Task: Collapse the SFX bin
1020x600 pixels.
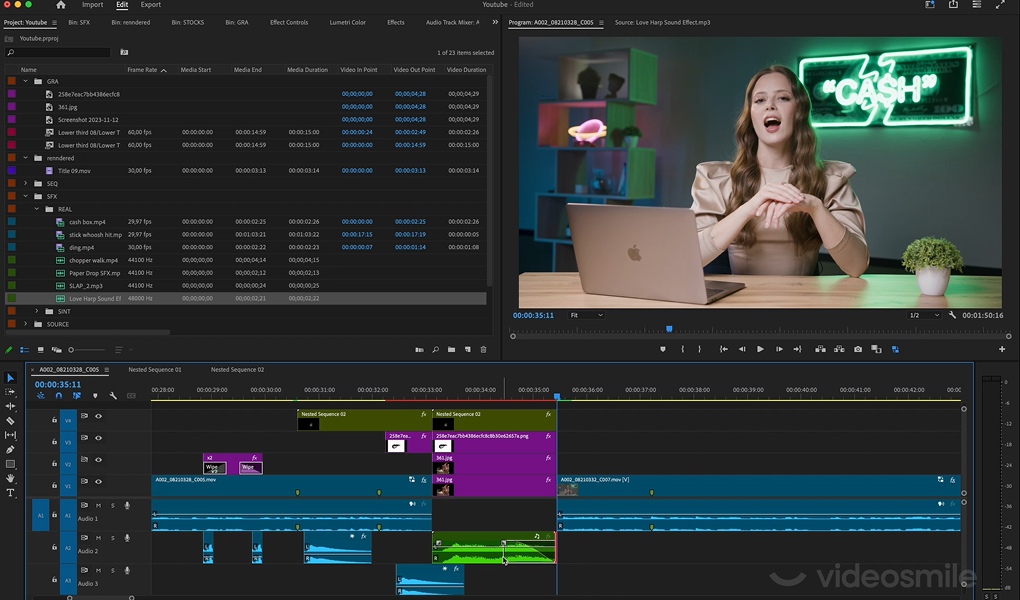Action: pyautogui.click(x=26, y=197)
